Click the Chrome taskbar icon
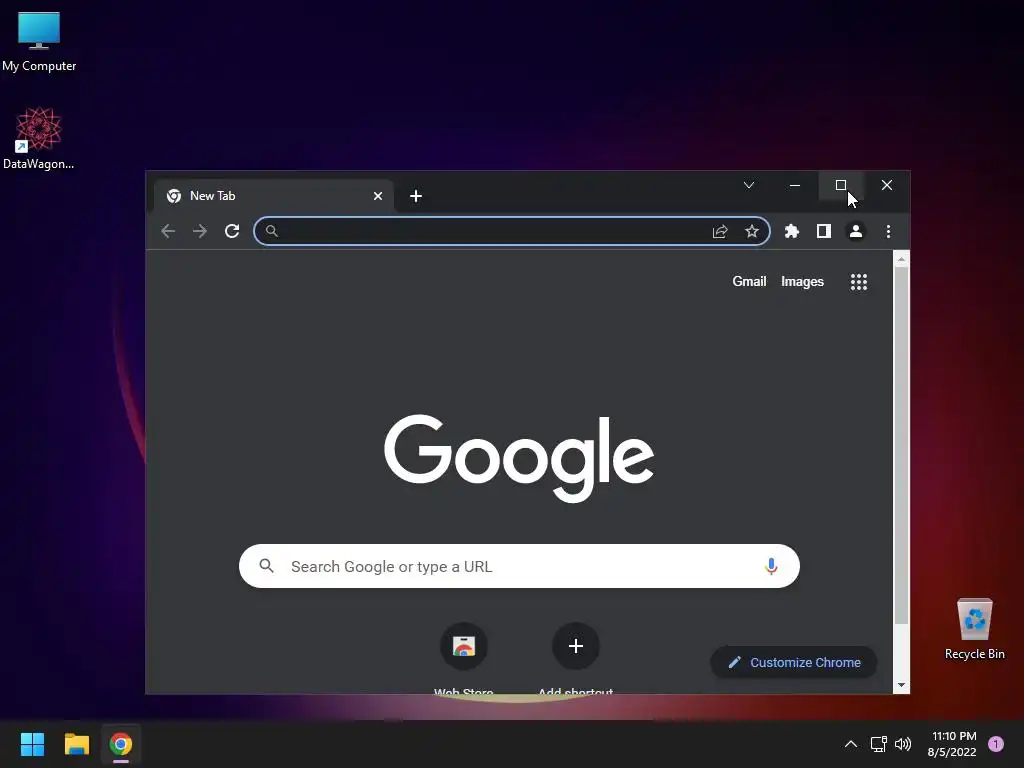The image size is (1024, 768). pyautogui.click(x=121, y=744)
